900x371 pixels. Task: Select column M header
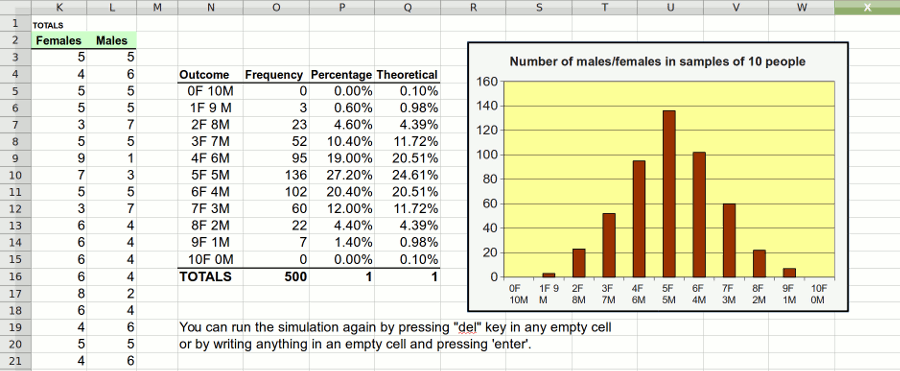(x=157, y=7)
